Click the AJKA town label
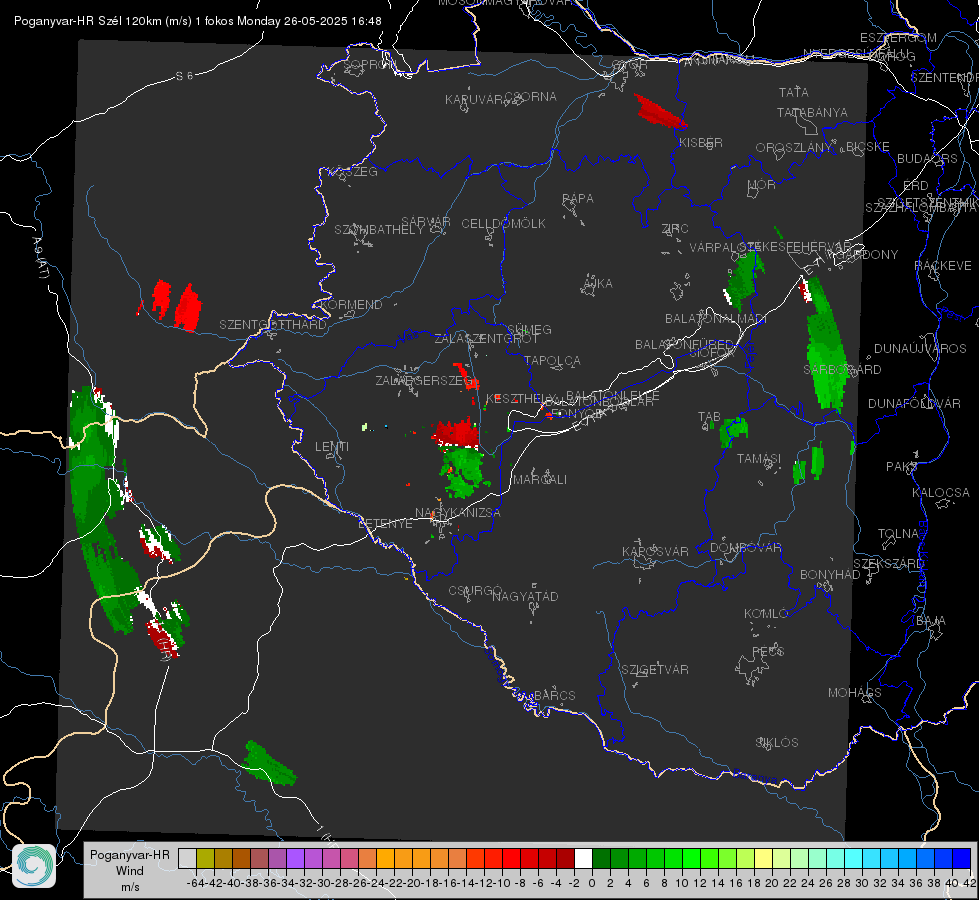979x900 pixels. [x=598, y=284]
